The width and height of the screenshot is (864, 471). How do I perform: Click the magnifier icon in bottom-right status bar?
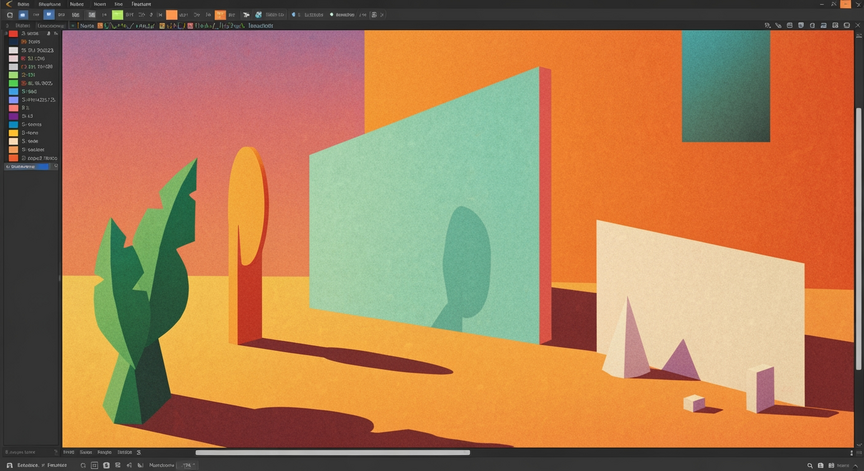coord(810,465)
